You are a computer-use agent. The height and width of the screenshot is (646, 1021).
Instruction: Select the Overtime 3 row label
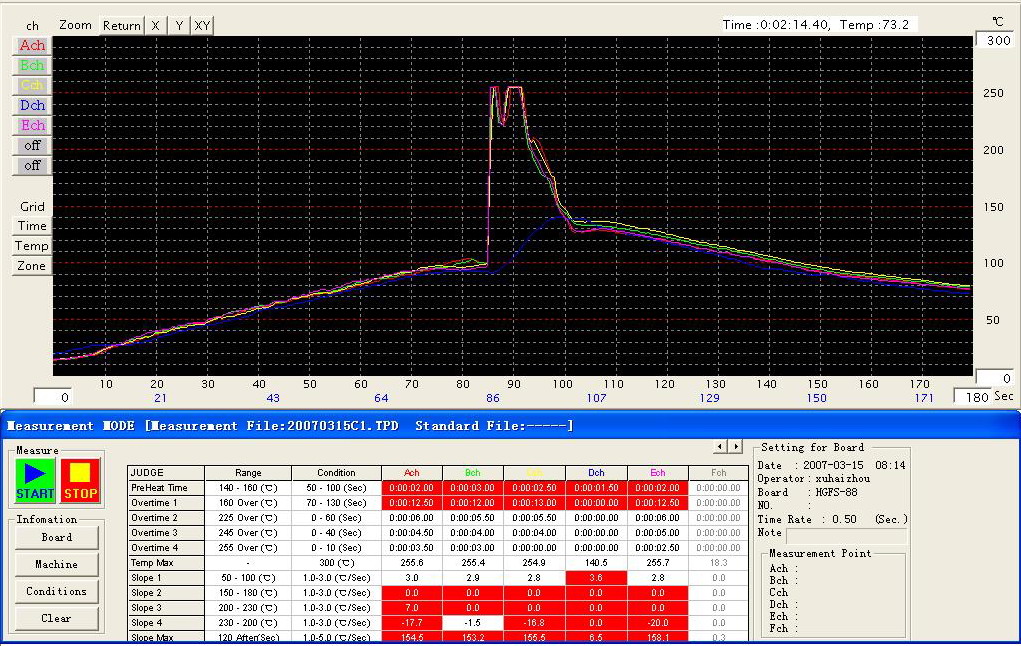coord(166,533)
